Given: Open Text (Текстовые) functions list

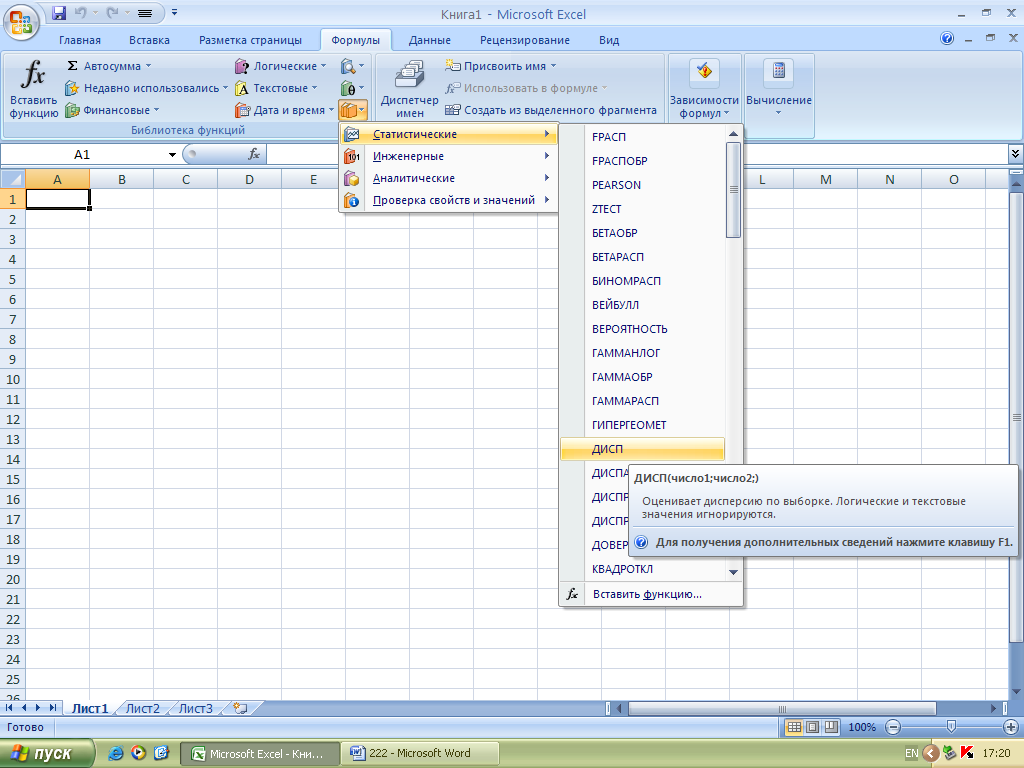Looking at the screenshot, I should (276, 88).
